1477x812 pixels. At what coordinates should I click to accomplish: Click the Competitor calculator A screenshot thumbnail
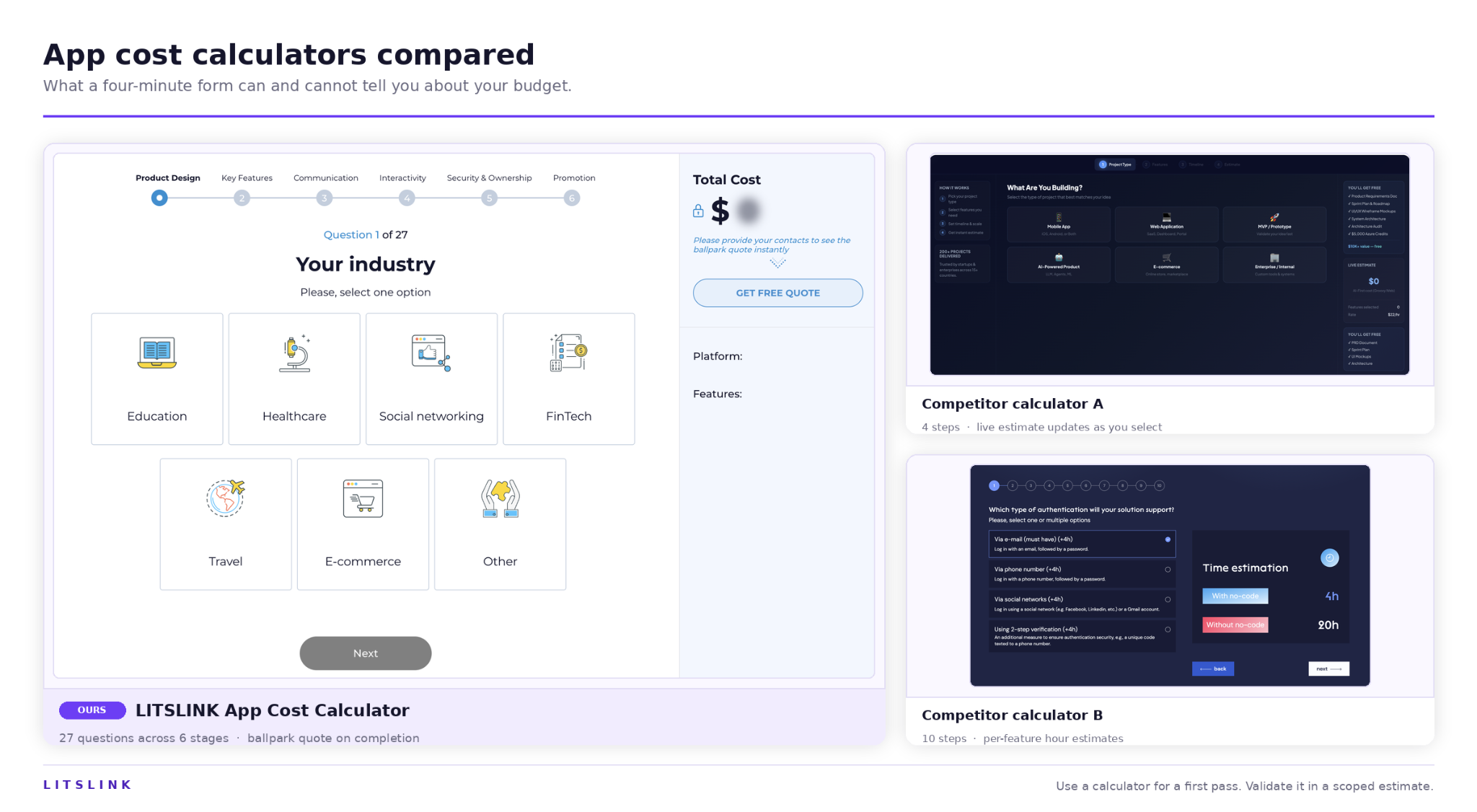pos(1169,265)
